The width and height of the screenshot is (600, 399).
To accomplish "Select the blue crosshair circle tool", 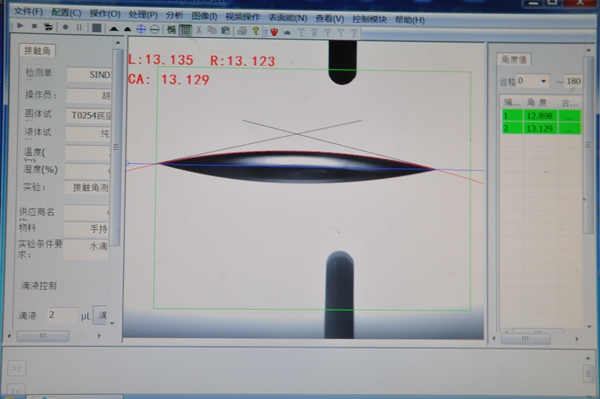I will pos(141,29).
